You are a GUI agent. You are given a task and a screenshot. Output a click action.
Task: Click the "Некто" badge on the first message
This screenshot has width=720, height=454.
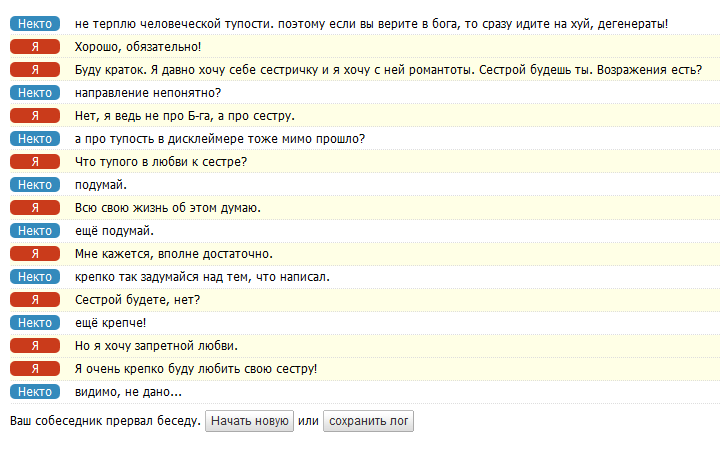pos(35,24)
